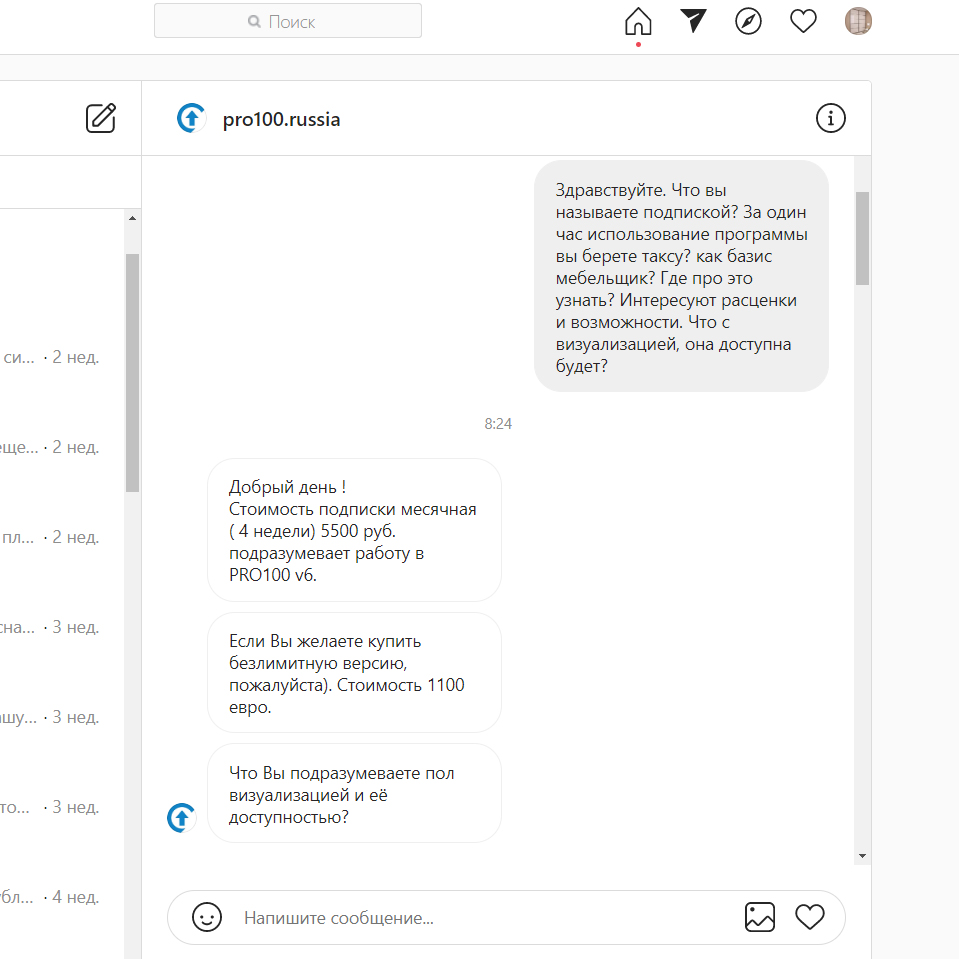Open conversation details info icon
This screenshot has height=959, width=959.
[830, 118]
